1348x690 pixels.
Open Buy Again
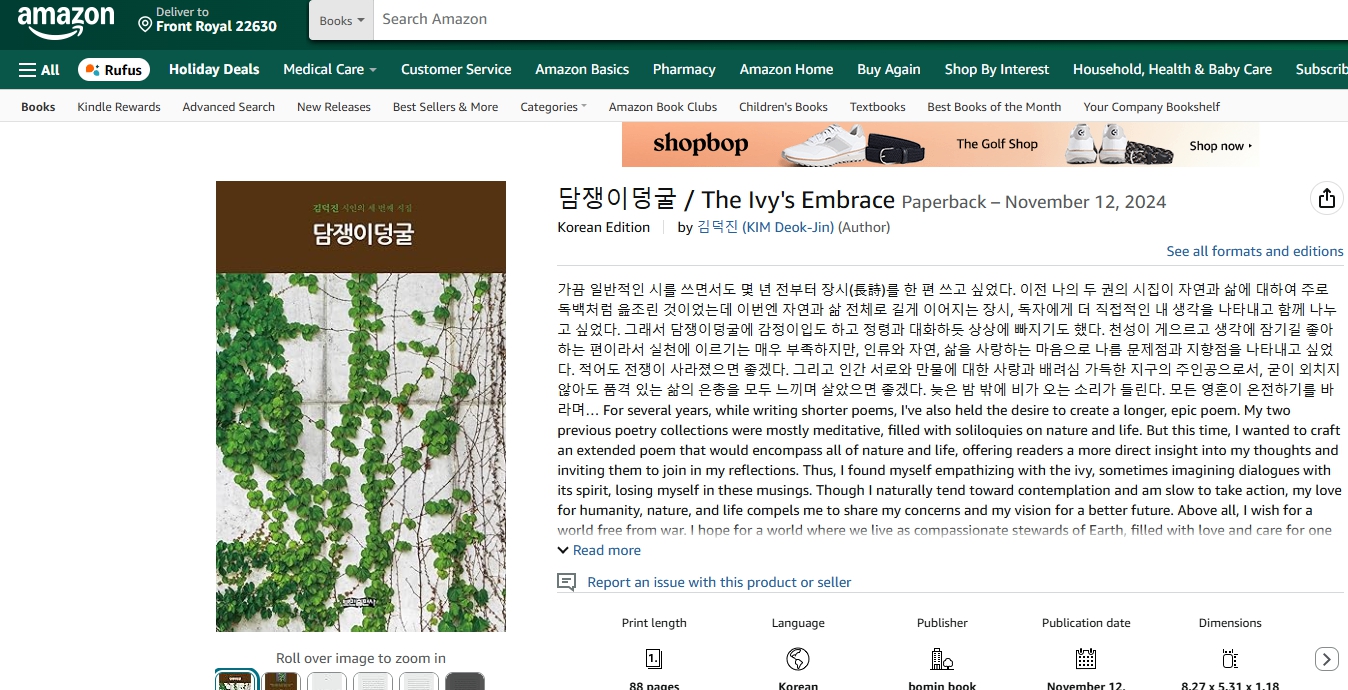click(x=889, y=69)
